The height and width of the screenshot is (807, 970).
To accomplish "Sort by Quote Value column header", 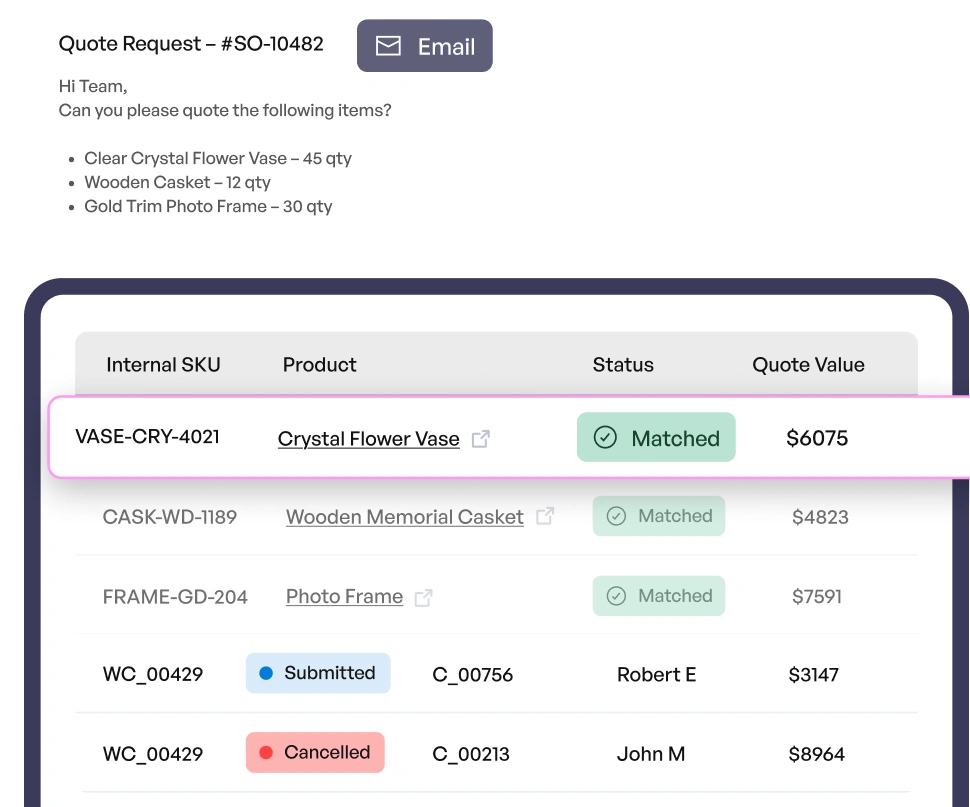I will pyautogui.click(x=808, y=365).
